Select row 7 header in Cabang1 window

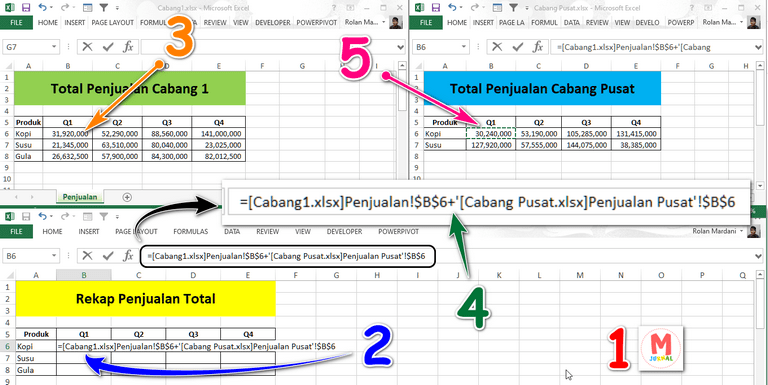coord(7,145)
